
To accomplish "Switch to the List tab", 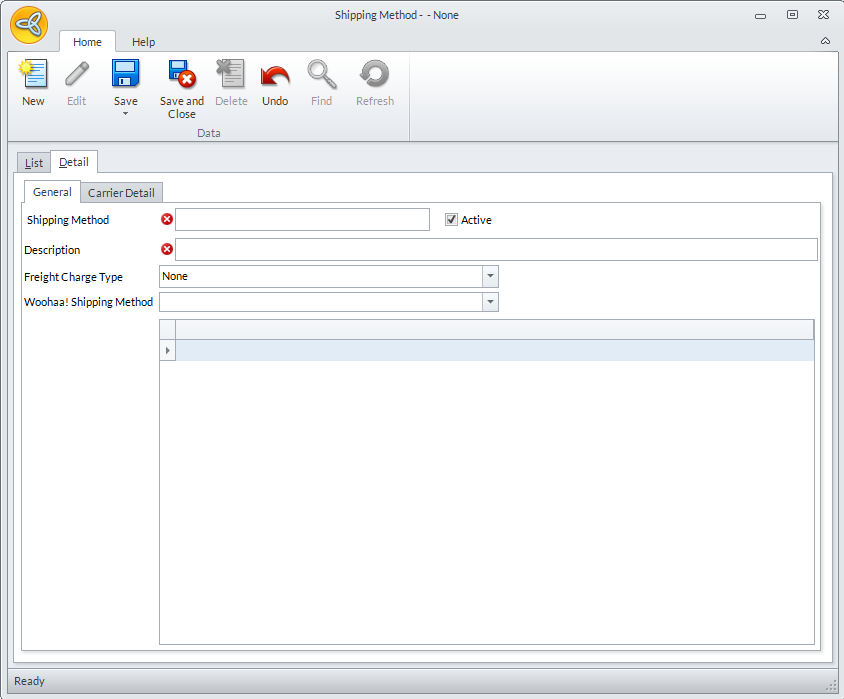I will [34, 163].
